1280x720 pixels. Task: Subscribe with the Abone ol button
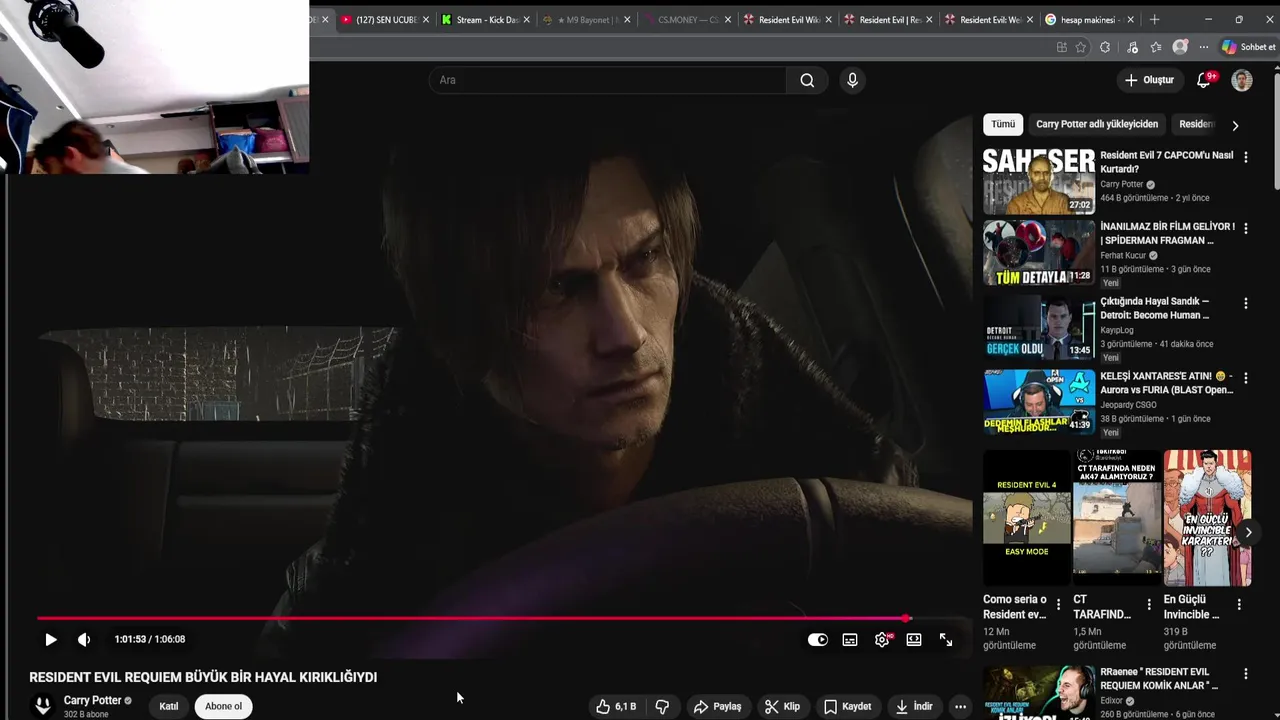point(223,706)
